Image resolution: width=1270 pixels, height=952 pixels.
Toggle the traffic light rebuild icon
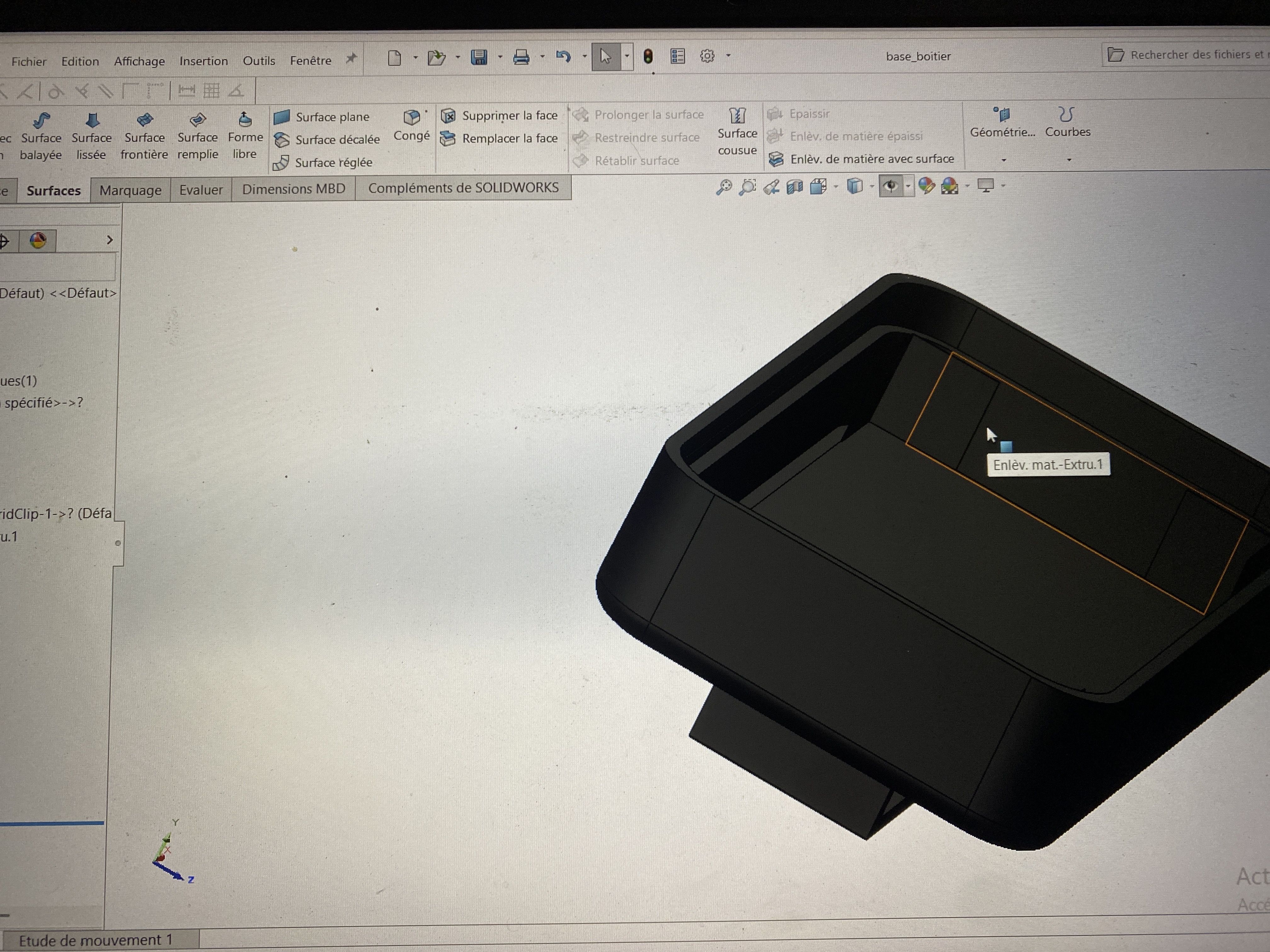pyautogui.click(x=648, y=56)
